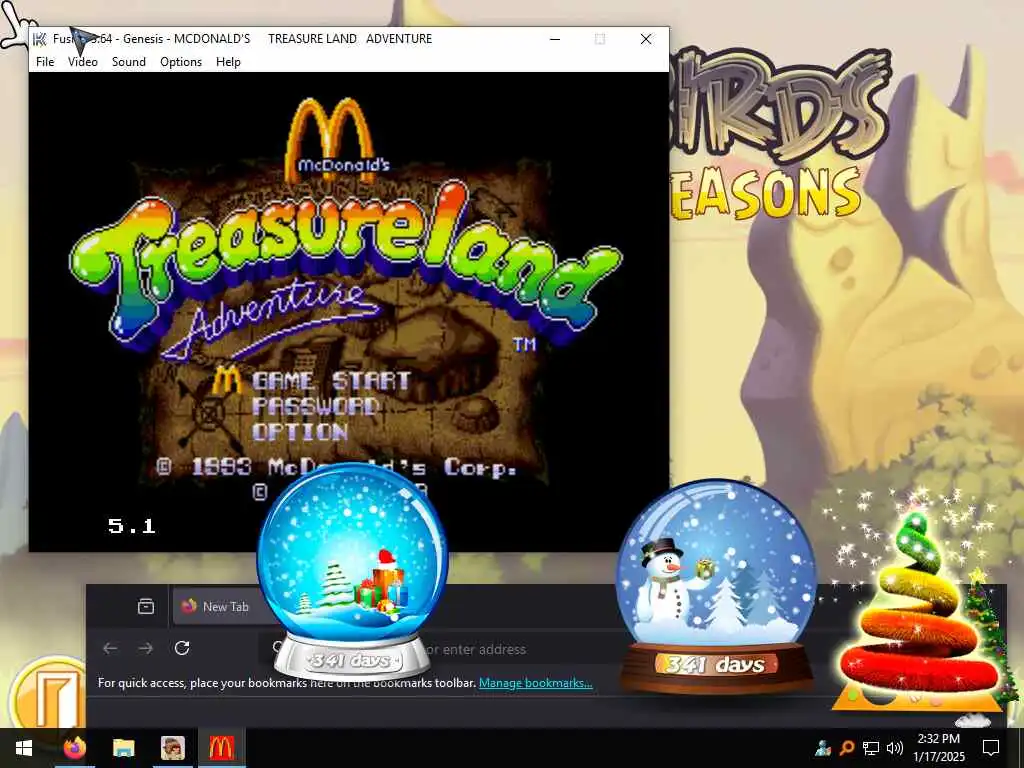The width and height of the screenshot is (1024, 768).
Task: Open the Firefox tab overview icon
Action: [146, 607]
